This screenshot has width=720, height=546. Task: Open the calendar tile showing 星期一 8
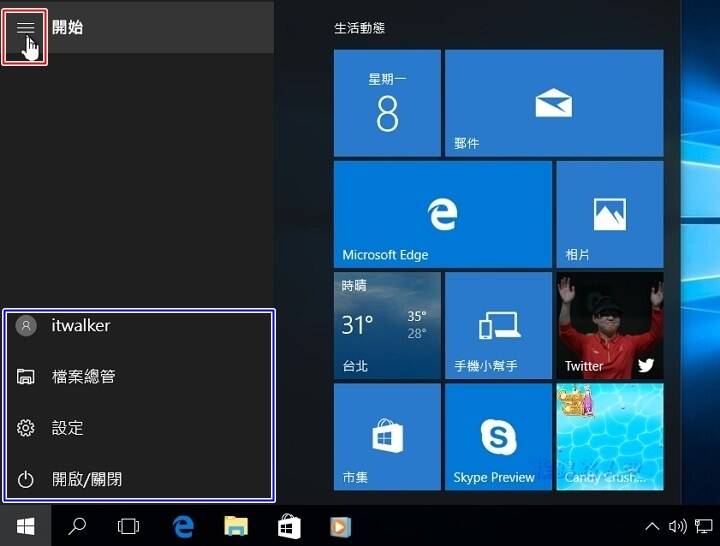[x=387, y=103]
